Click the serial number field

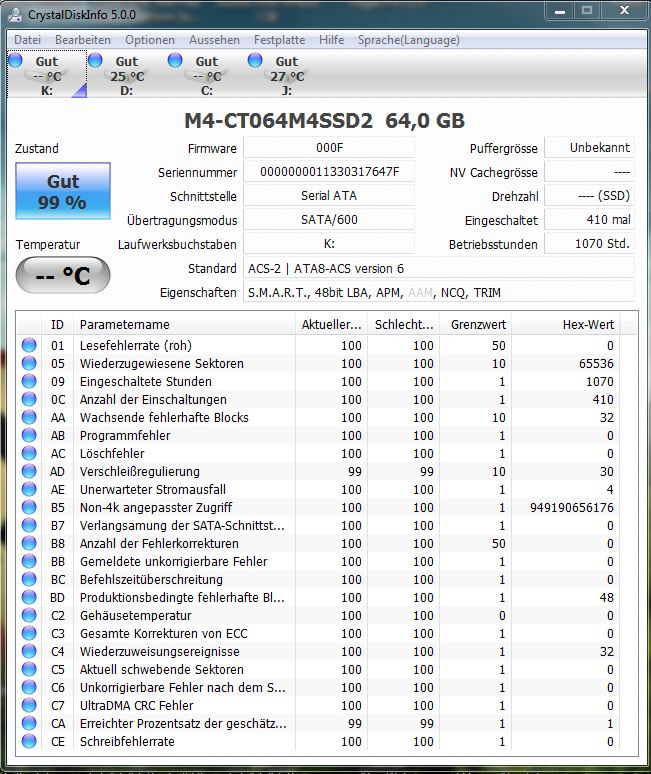click(329, 172)
